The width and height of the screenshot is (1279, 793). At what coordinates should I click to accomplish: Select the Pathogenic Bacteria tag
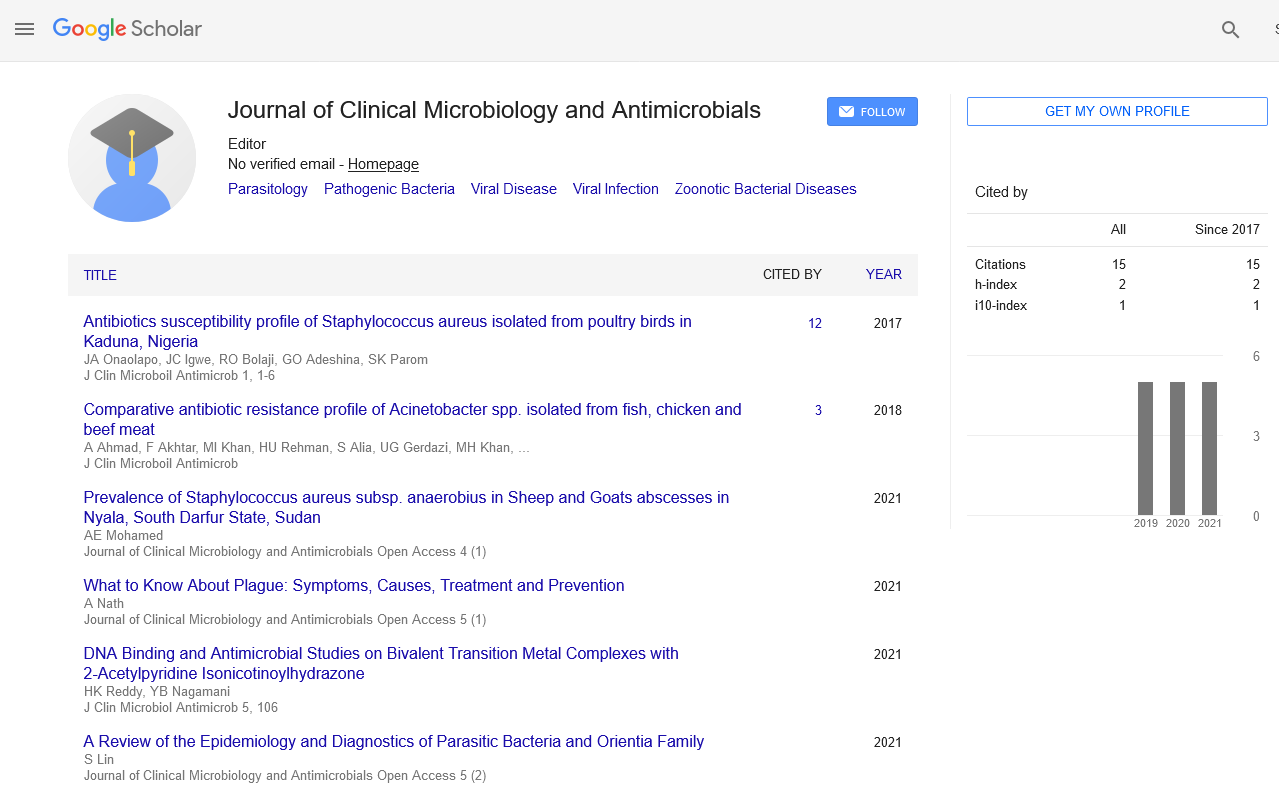pyautogui.click(x=389, y=189)
